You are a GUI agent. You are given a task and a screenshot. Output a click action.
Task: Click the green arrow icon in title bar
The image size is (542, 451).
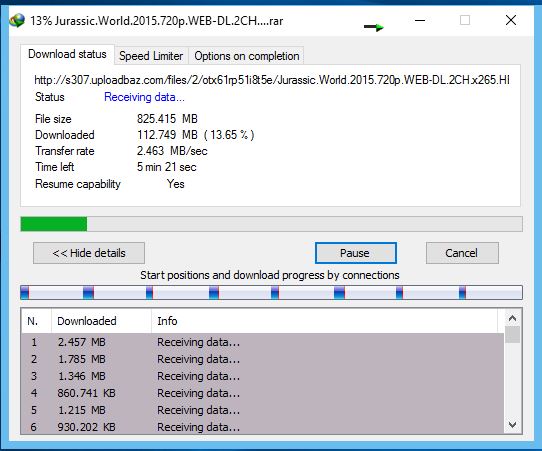pos(374,27)
